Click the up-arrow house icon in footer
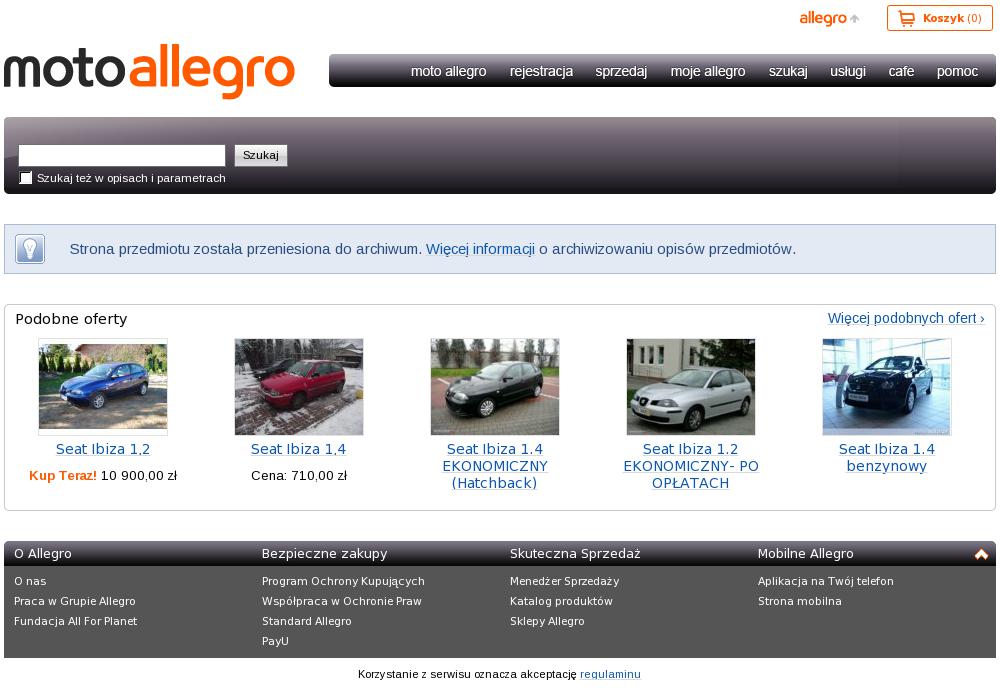Image resolution: width=1000 pixels, height=694 pixels. pos(981,554)
